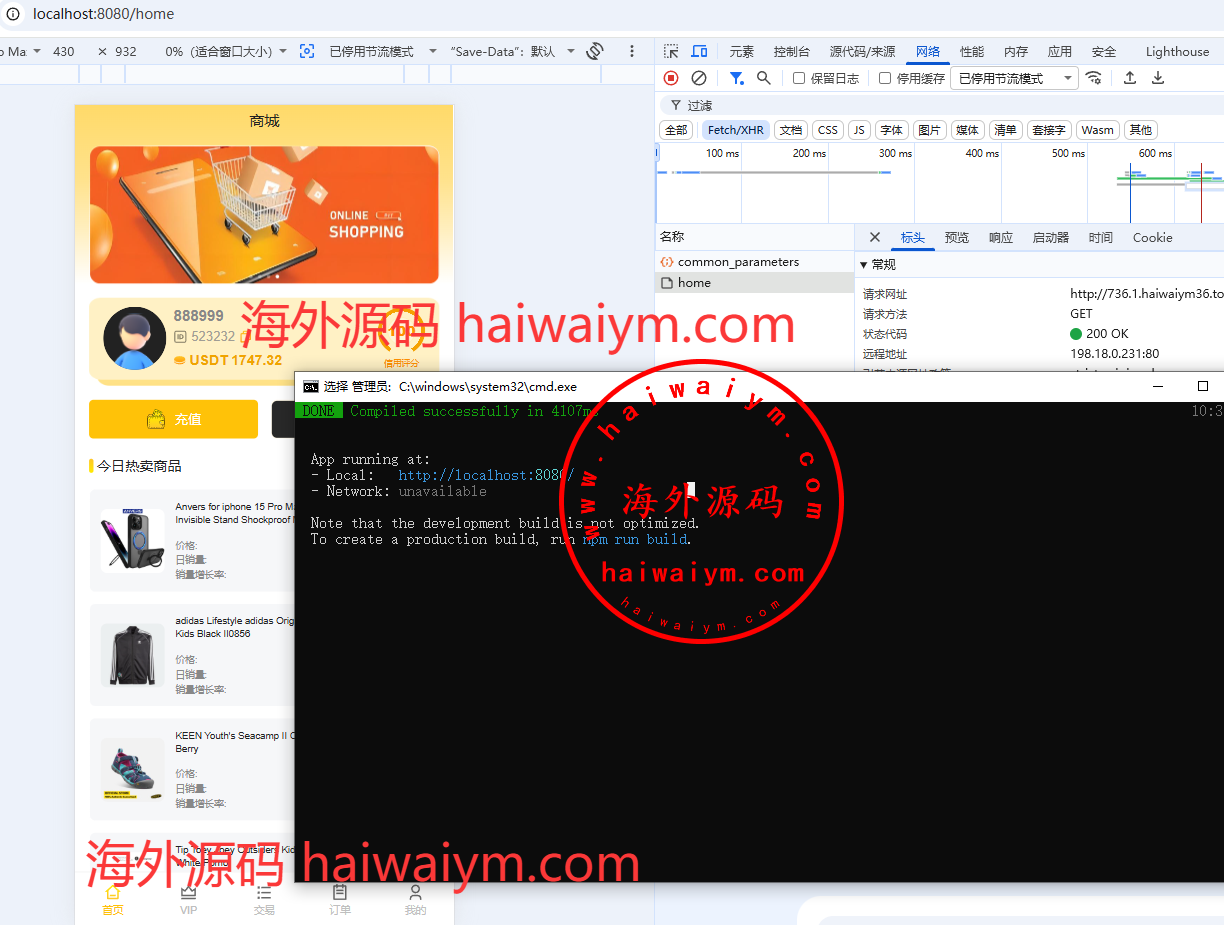Image resolution: width=1224 pixels, height=925 pixels.
Task: Clear the network log icon
Action: [x=699, y=78]
